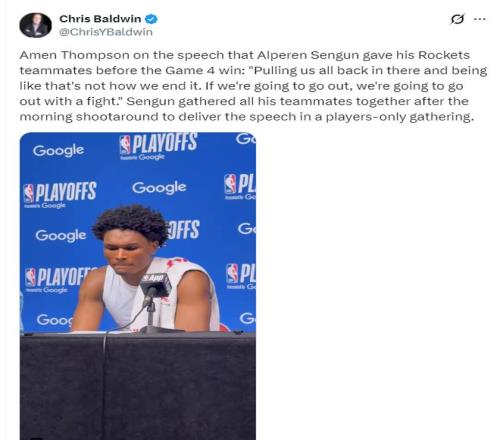Click the top-left Google logo in the backdrop
The width and height of the screenshot is (500, 440).
tap(58, 151)
